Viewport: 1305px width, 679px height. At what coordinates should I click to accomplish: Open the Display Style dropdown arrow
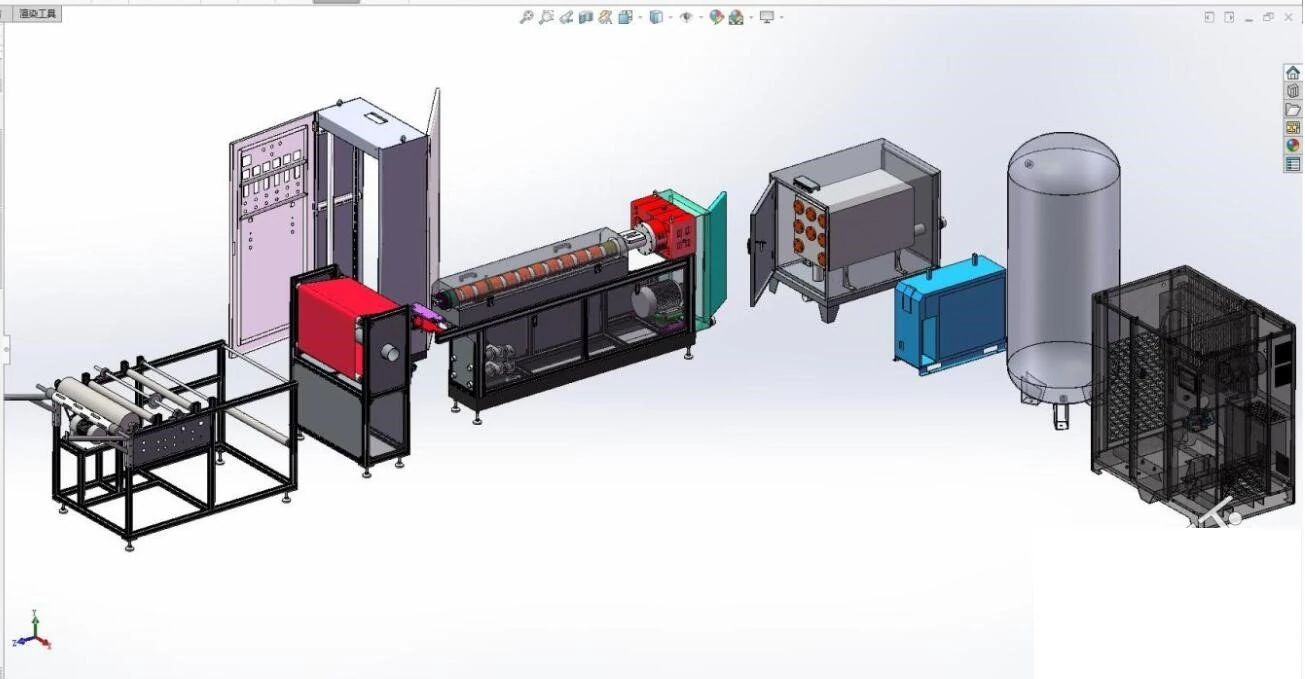671,17
